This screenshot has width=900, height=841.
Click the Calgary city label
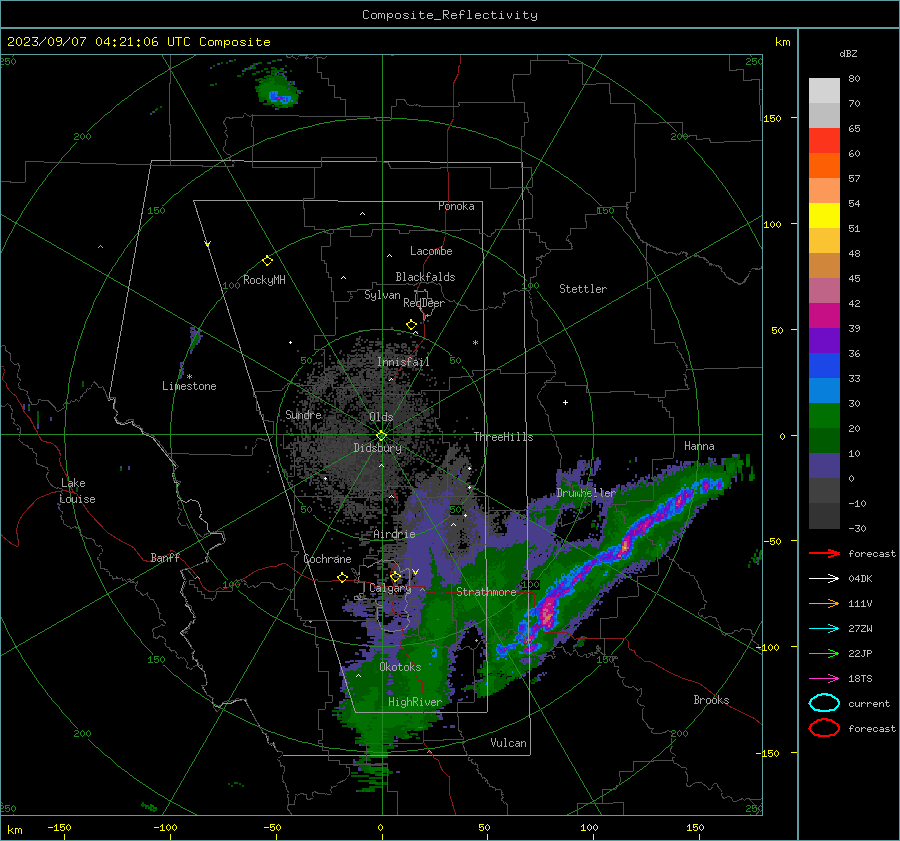pos(390,588)
